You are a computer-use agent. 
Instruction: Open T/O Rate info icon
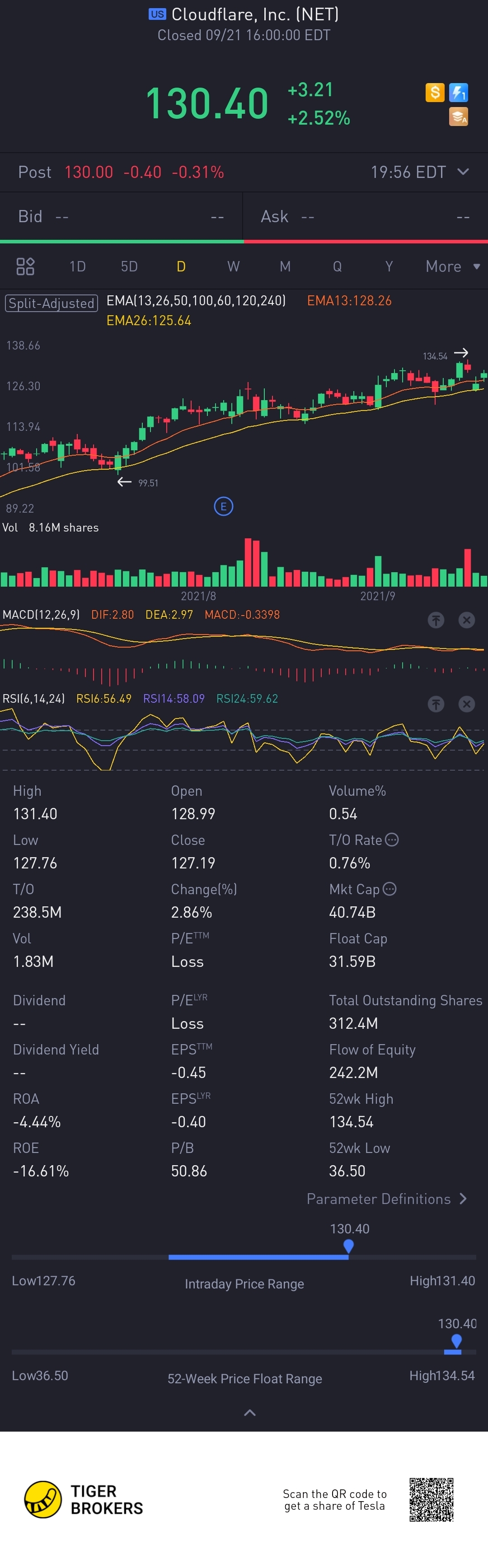coord(392,840)
